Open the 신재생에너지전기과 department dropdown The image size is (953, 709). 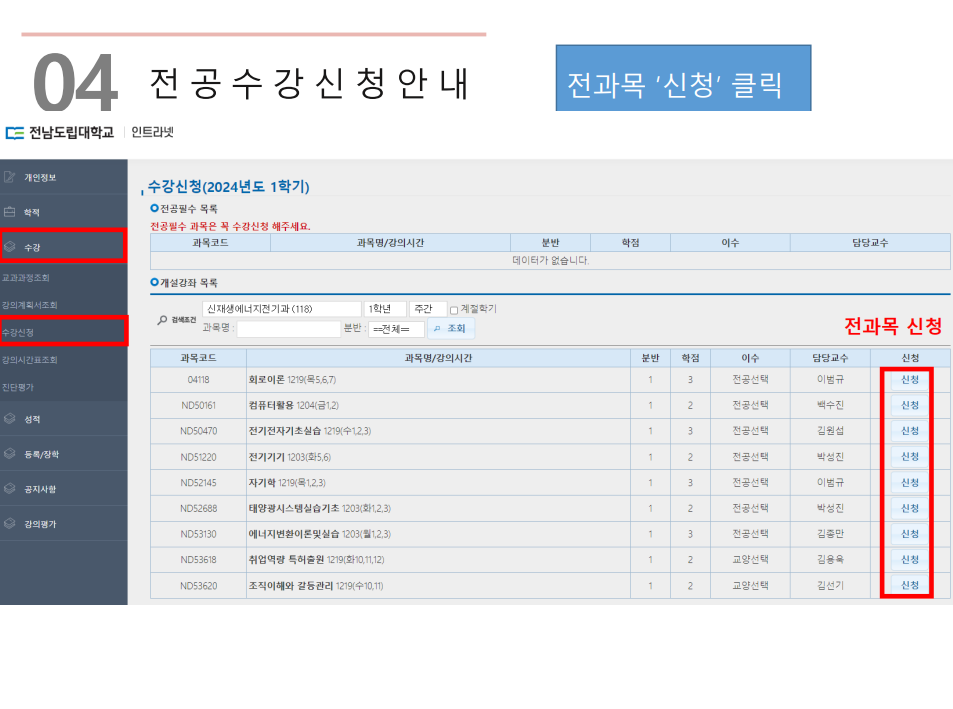click(281, 309)
